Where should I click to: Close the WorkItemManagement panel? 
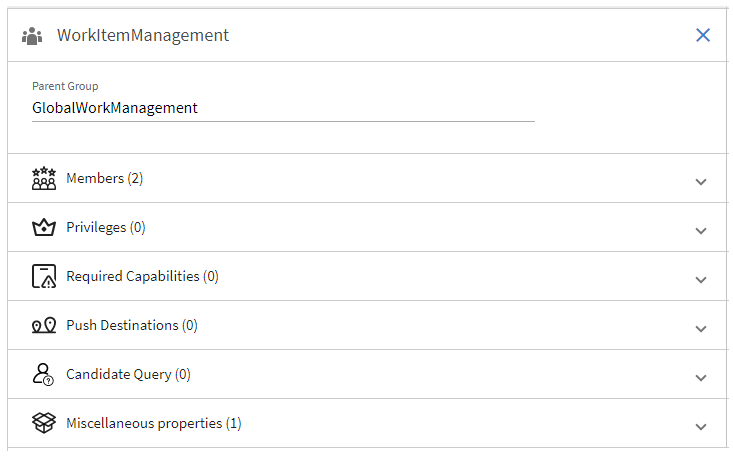703,35
